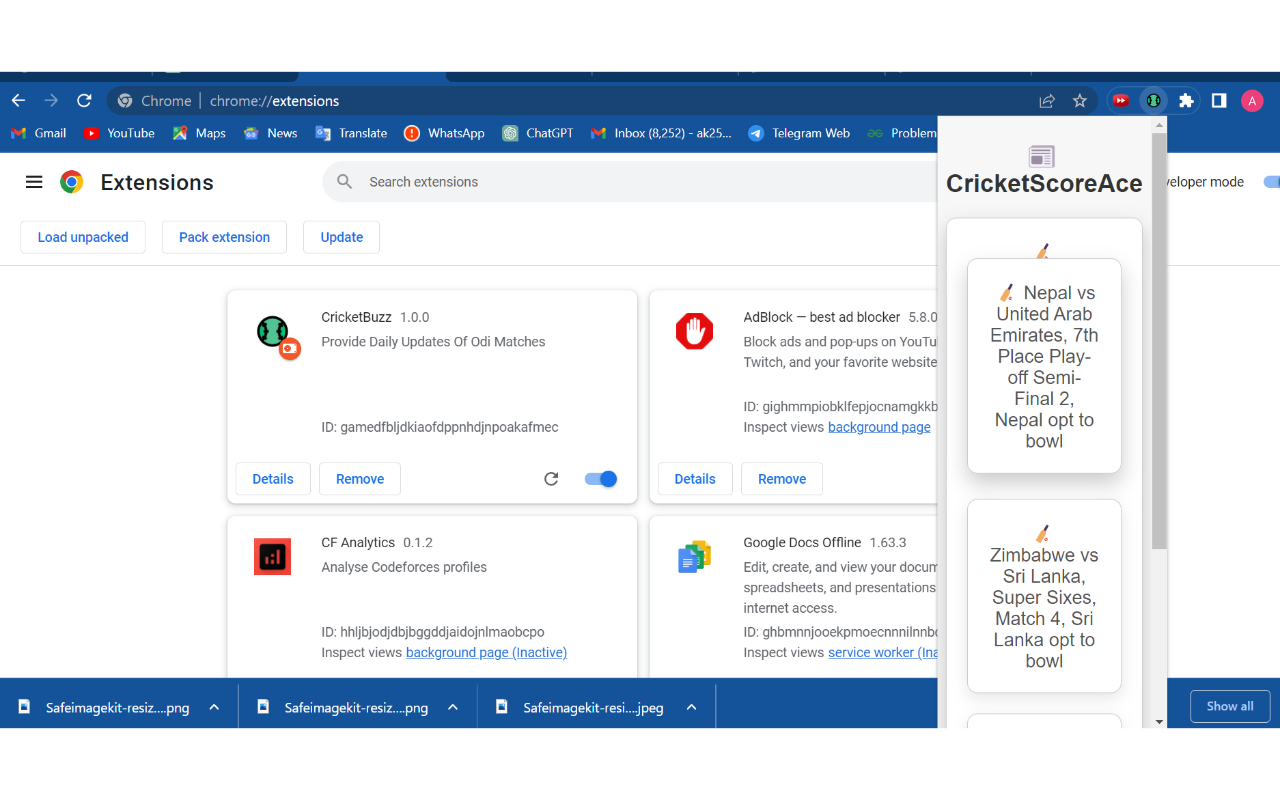Open CricketBuzz Details
This screenshot has height=800, width=1280.
click(273, 479)
